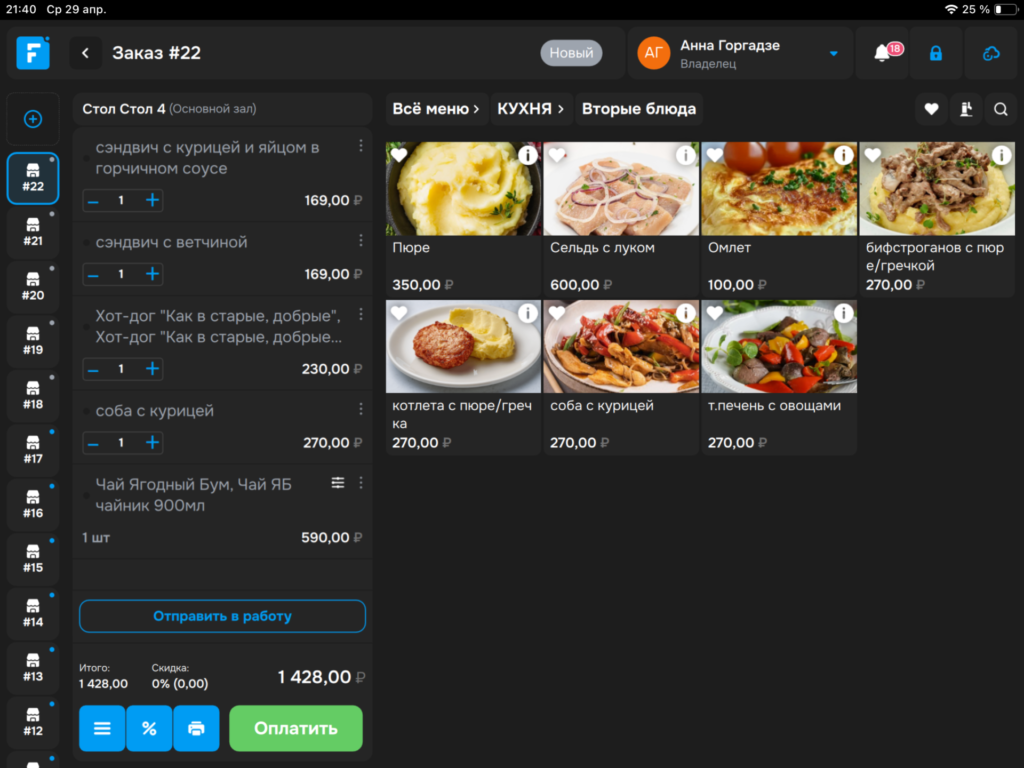Show info for т.печень с овощами

click(844, 313)
